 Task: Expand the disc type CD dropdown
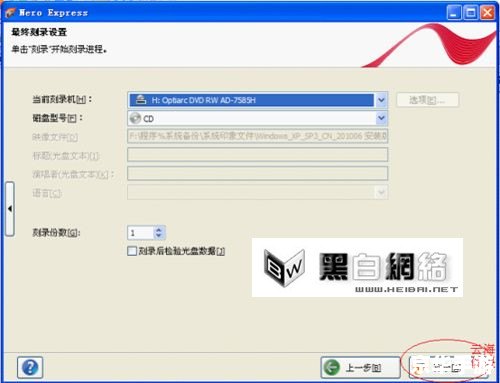pyautogui.click(x=381, y=118)
